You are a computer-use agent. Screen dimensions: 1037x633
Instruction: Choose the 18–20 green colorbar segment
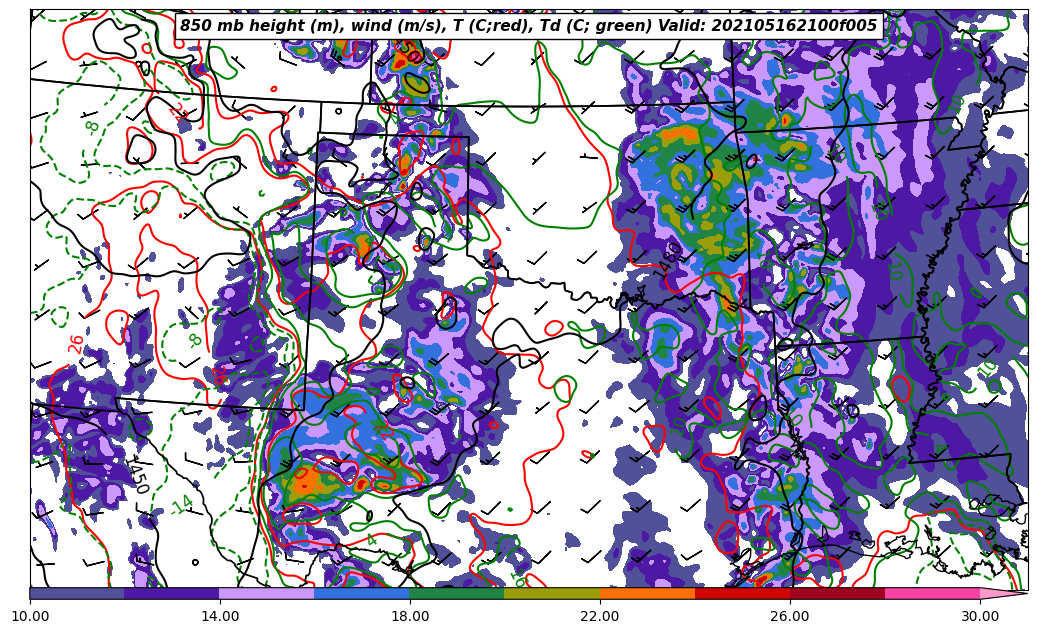pyautogui.click(x=457, y=593)
